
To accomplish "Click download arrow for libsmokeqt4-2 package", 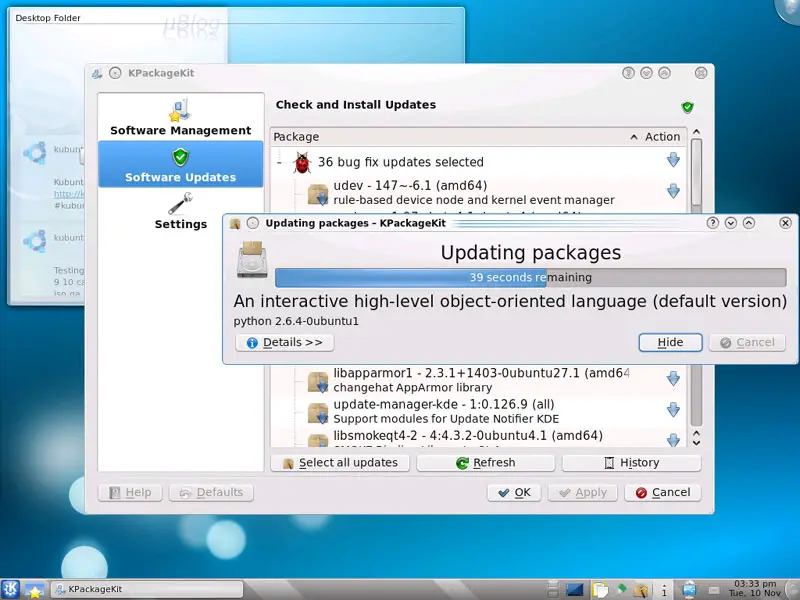I will coord(673,440).
